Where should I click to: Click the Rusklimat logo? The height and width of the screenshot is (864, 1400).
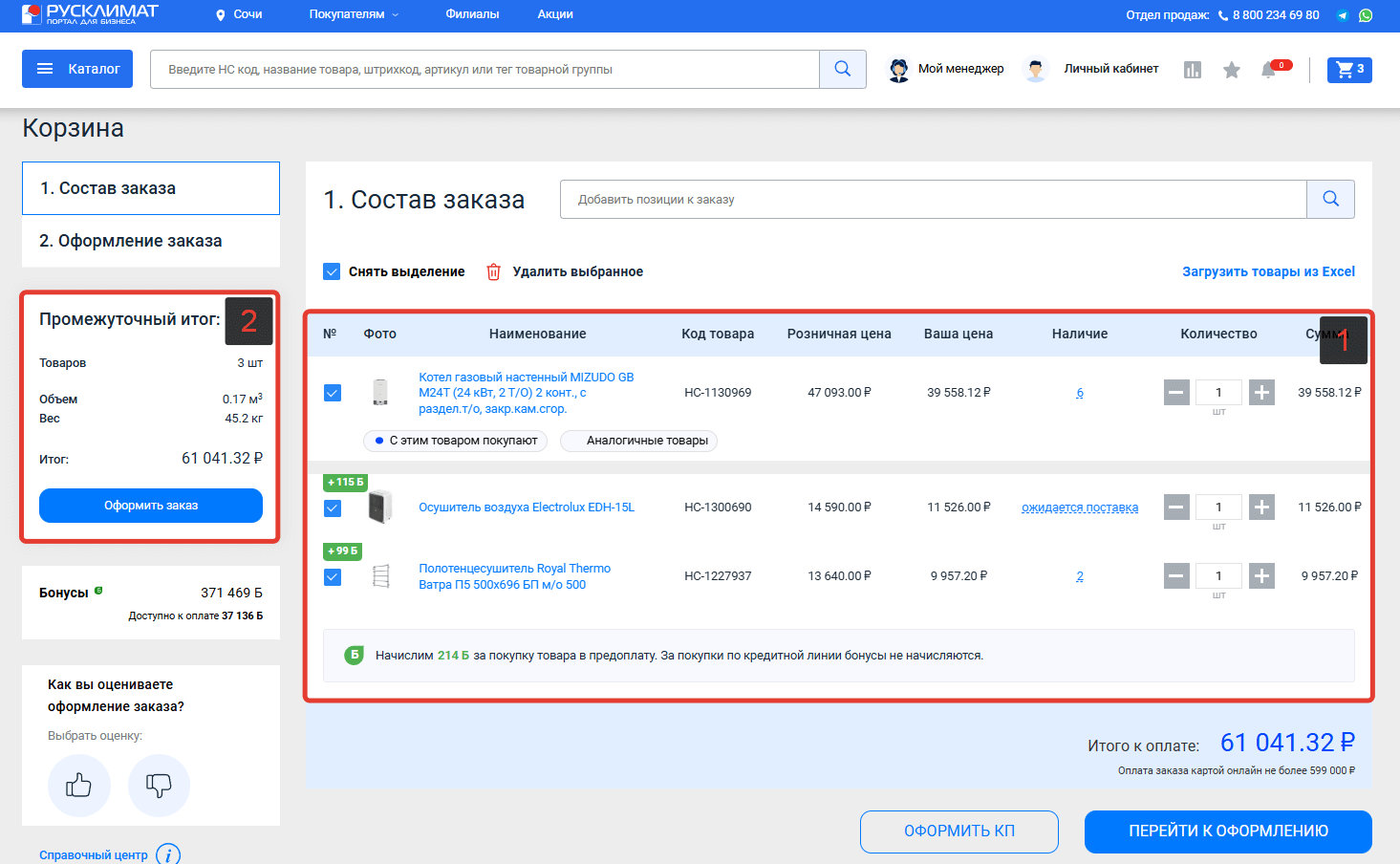tap(90, 14)
